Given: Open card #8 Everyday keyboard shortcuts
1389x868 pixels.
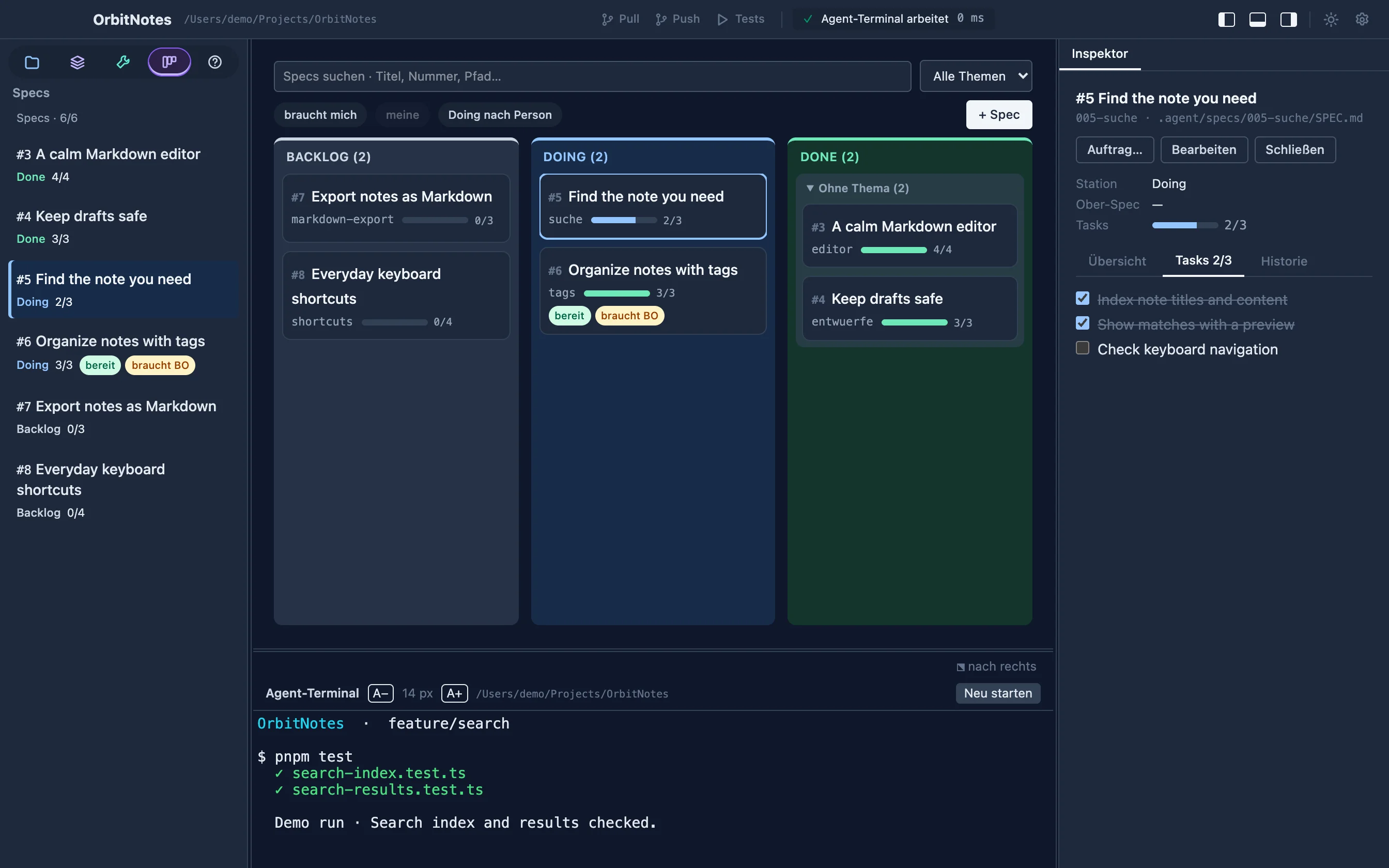Looking at the screenshot, I should coord(396,296).
